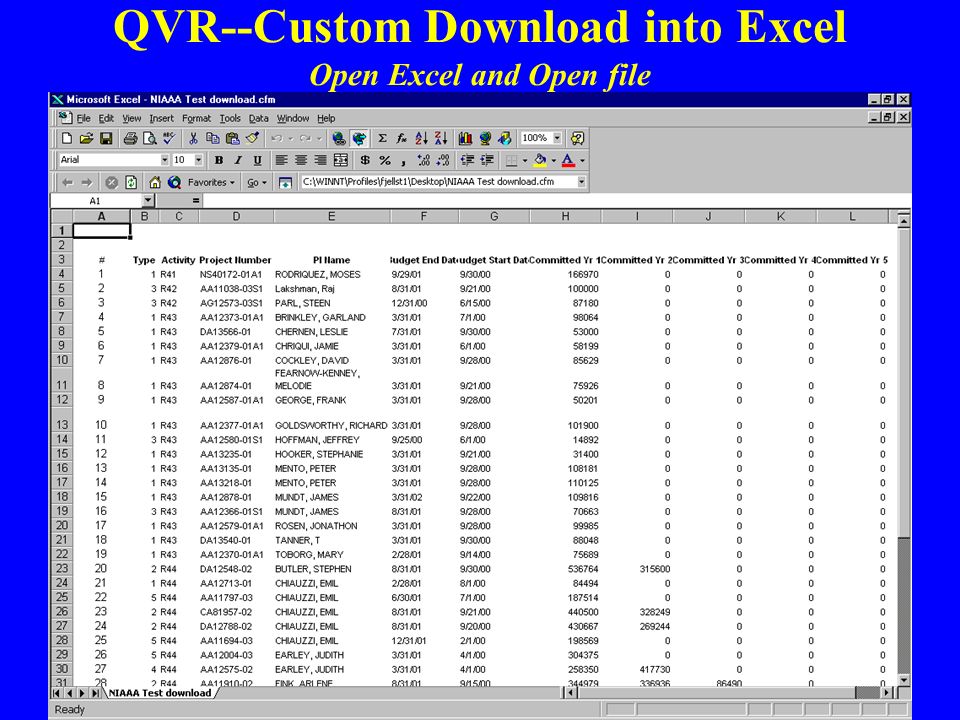Open the Paste Function fx tool
The width and height of the screenshot is (960, 720).
(402, 138)
